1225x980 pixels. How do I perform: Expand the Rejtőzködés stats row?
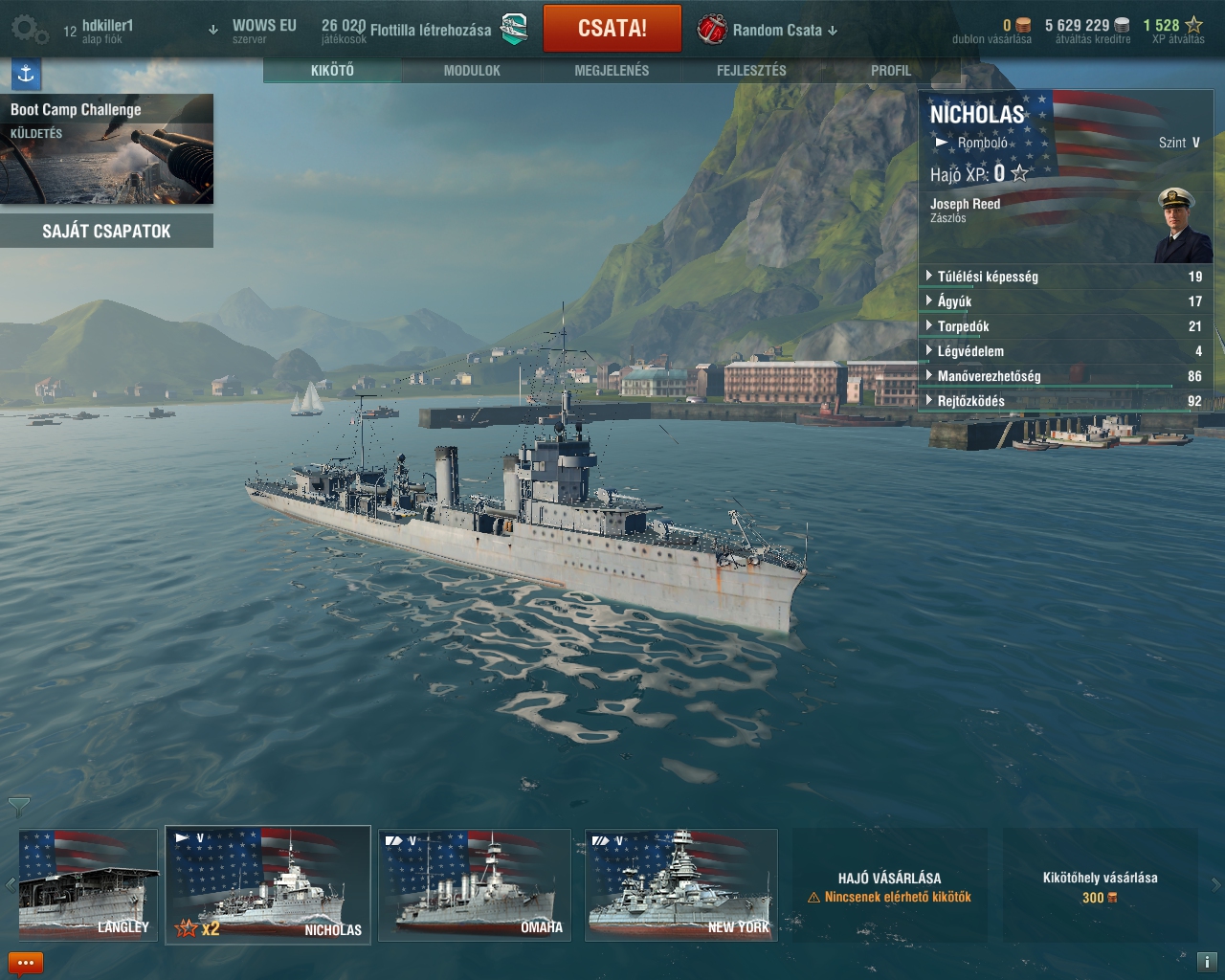[x=1064, y=401]
